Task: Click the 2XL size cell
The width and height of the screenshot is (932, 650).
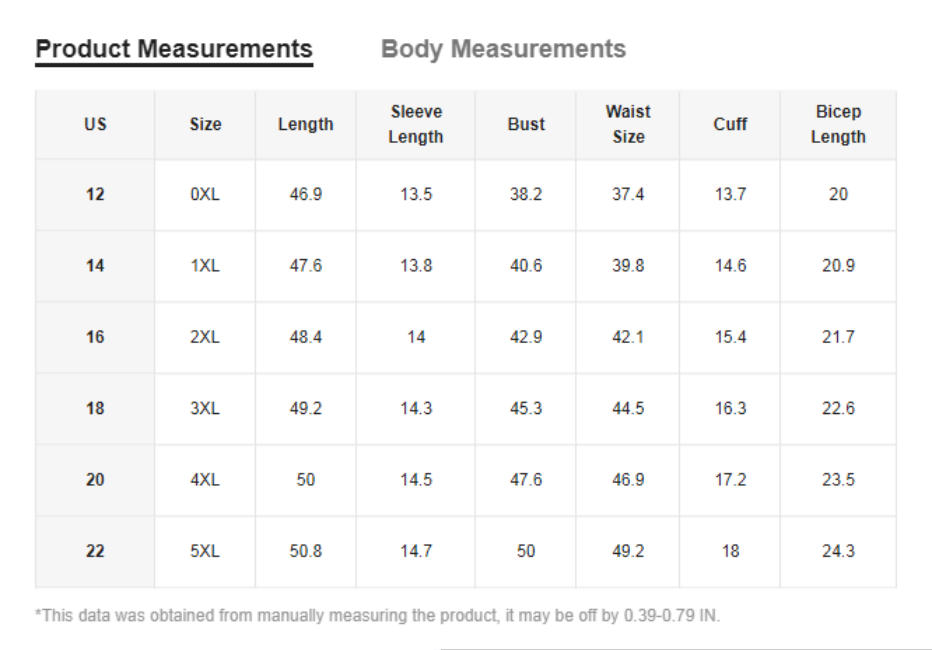Action: pos(205,337)
